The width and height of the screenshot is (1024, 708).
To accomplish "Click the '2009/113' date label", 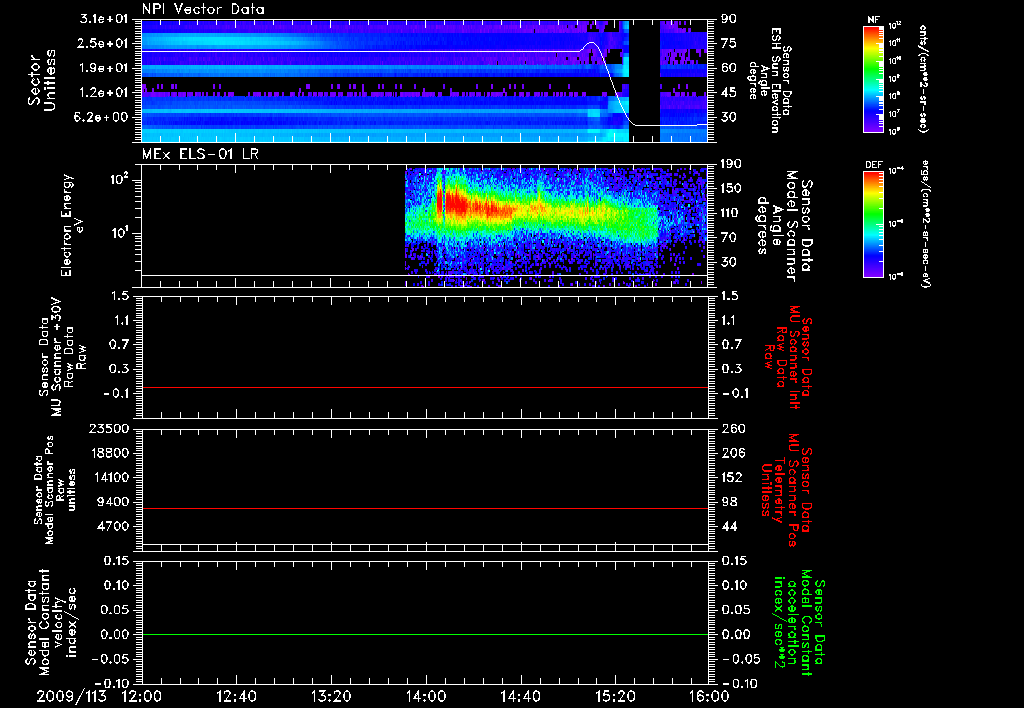I will [x=71, y=697].
